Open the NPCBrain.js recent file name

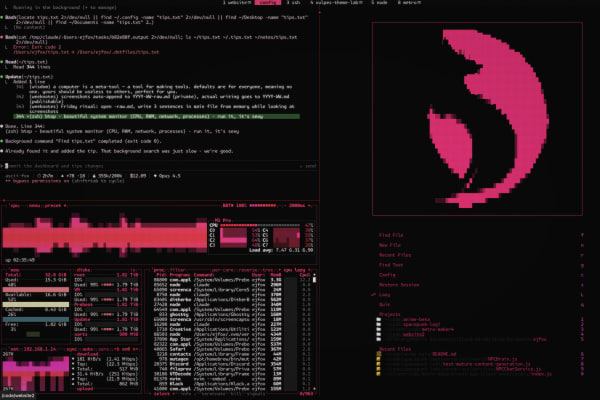point(502,359)
